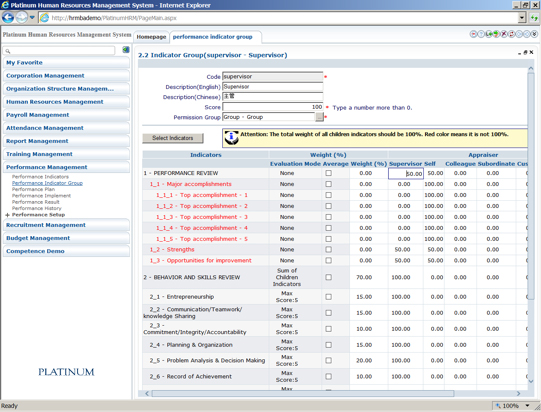Viewport: 541px width, 412px height.
Task: Open the status bar zoom level dropdown
Action: coord(527,406)
